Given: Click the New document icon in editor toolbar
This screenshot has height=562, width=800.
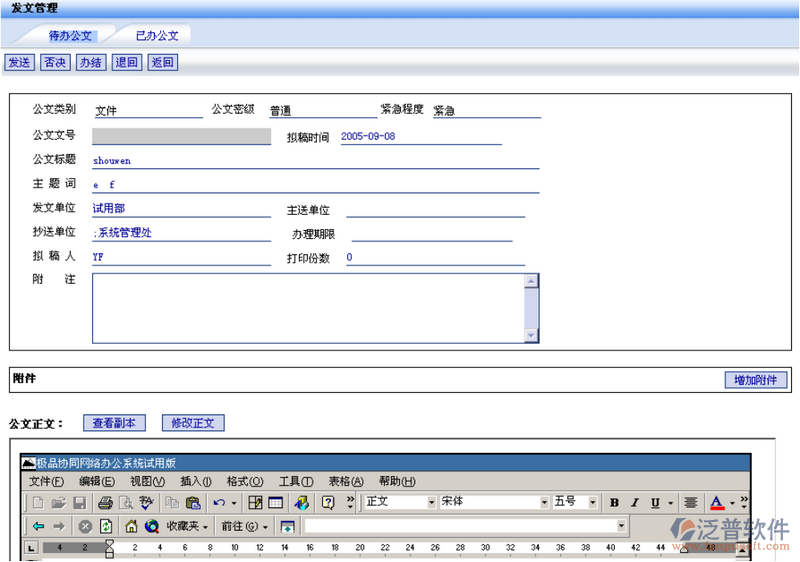Looking at the screenshot, I should pos(38,503).
